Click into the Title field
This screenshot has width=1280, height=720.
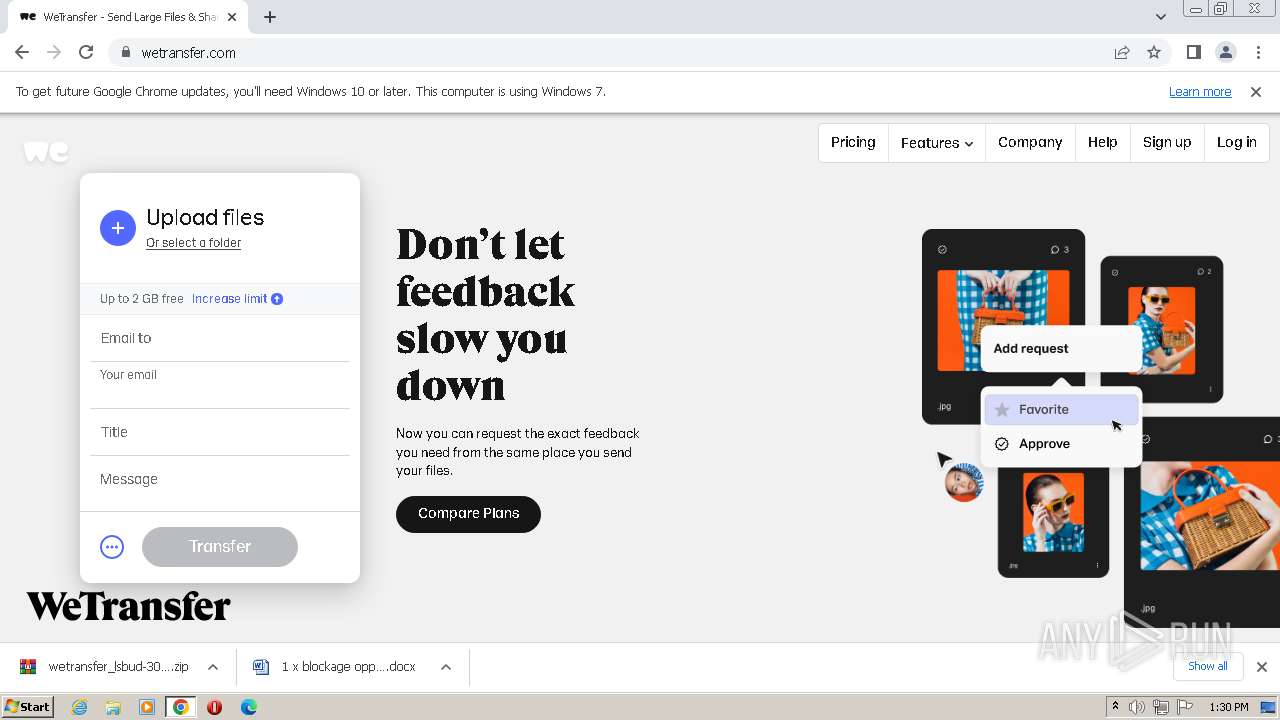click(220, 432)
